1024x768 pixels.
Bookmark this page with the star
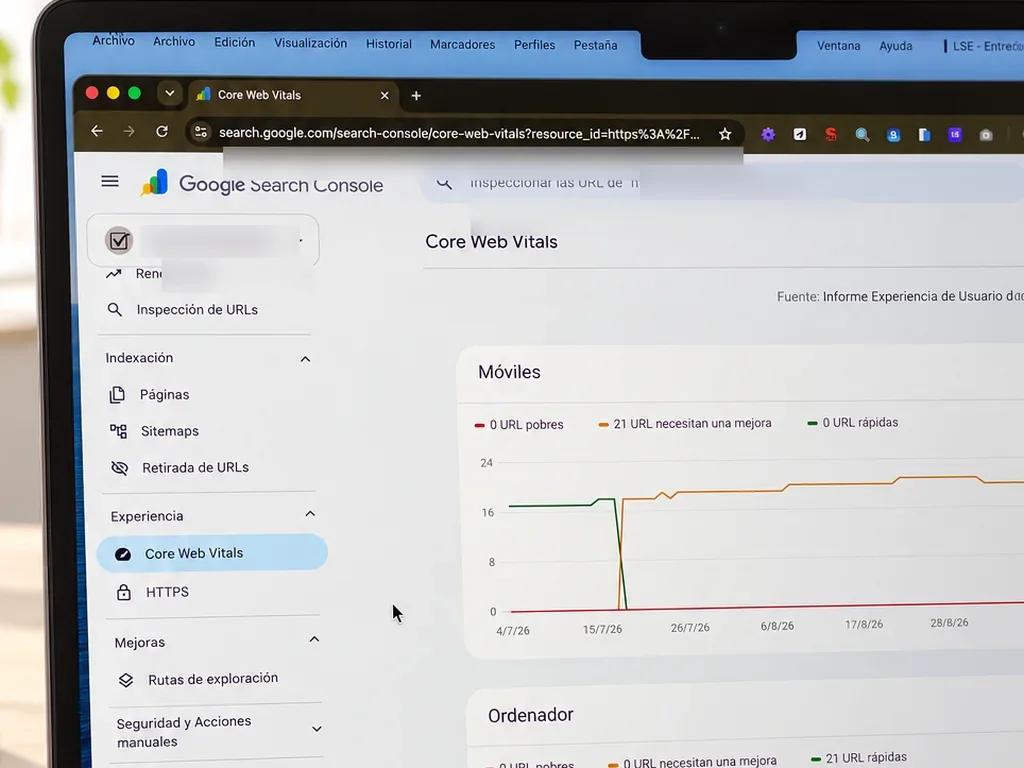click(725, 134)
